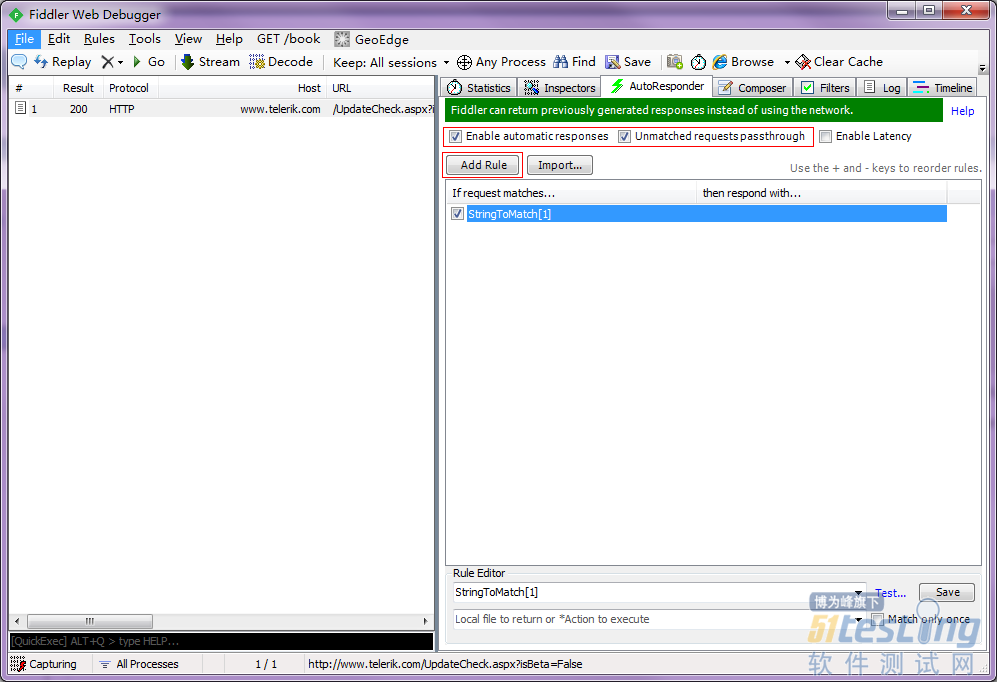Click the comment speech bubble icon
This screenshot has height=682, width=997.
pos(19,62)
